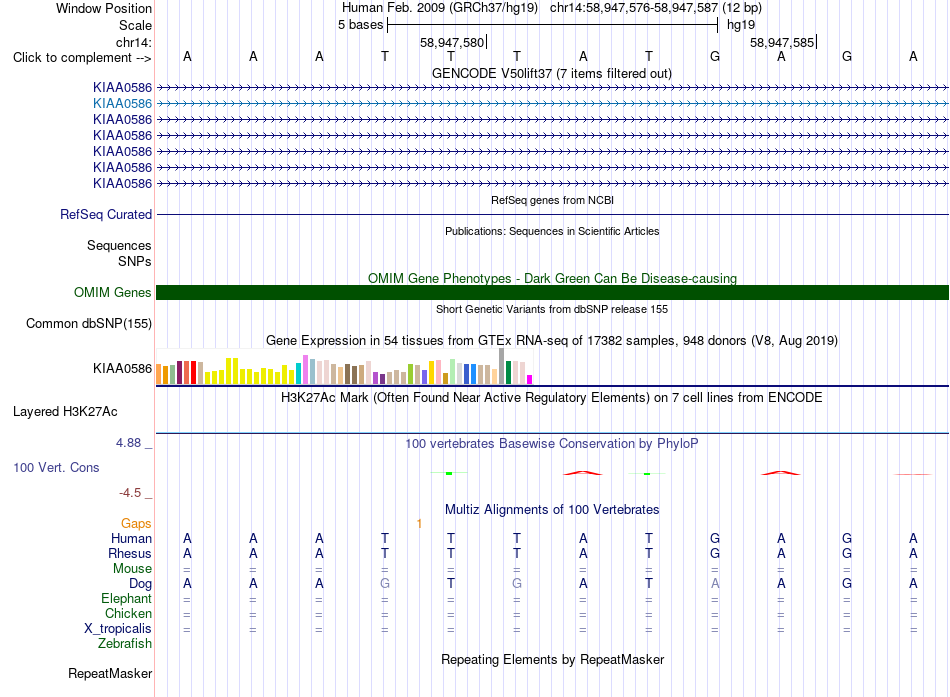
Task: Click the Sequences subtrack label
Action: click(x=119, y=245)
